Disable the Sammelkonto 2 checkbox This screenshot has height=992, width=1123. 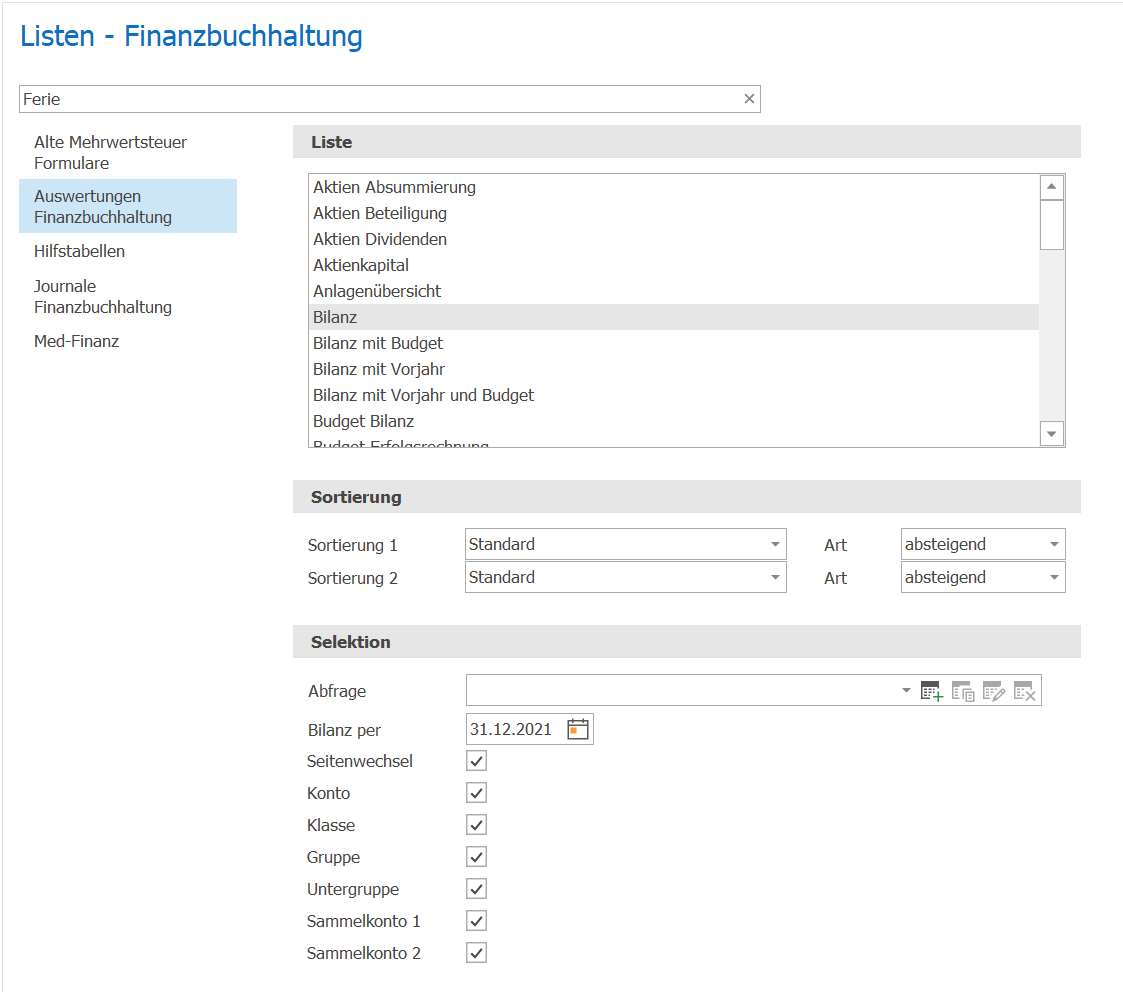476,953
